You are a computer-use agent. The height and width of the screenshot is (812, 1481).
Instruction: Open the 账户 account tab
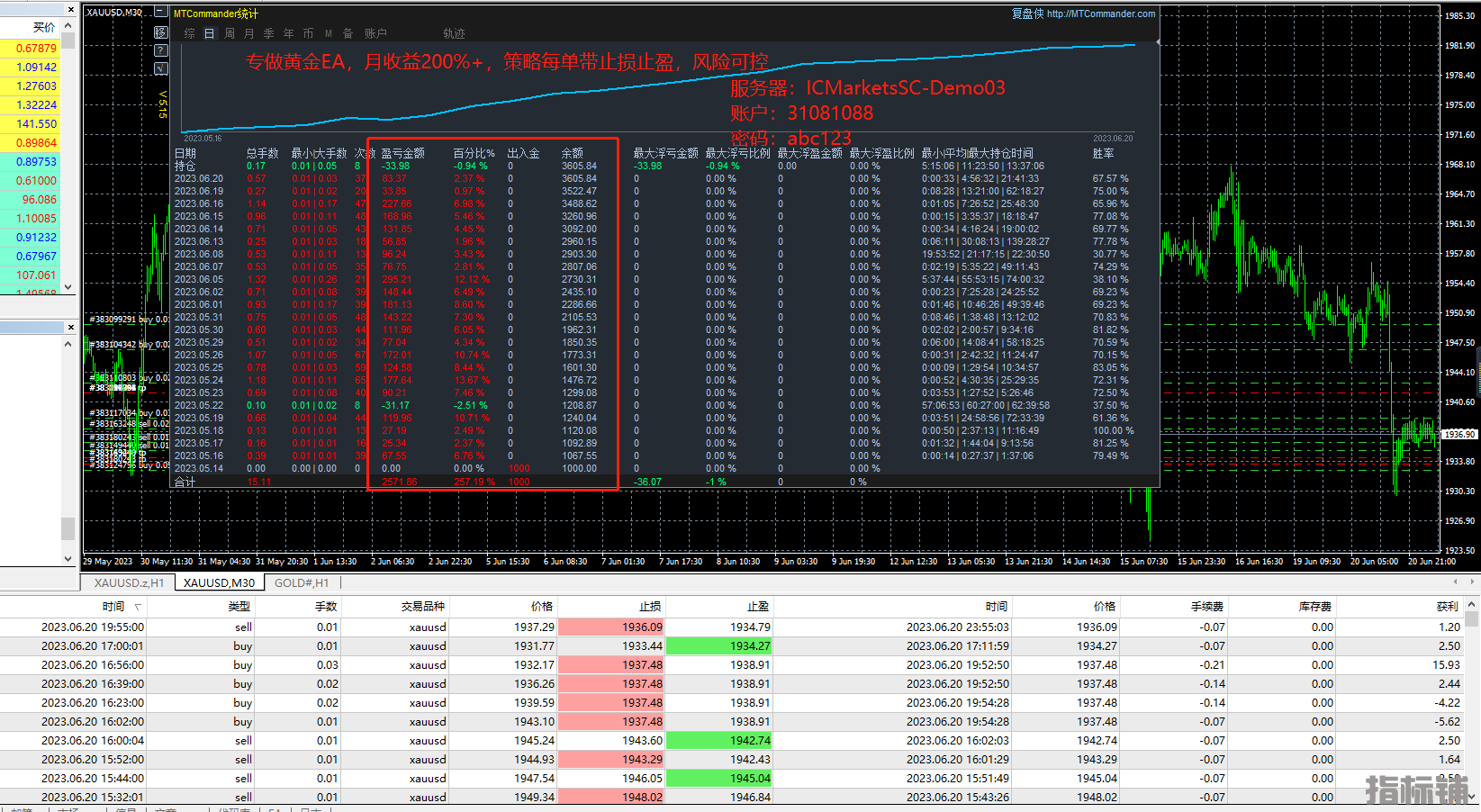point(375,33)
